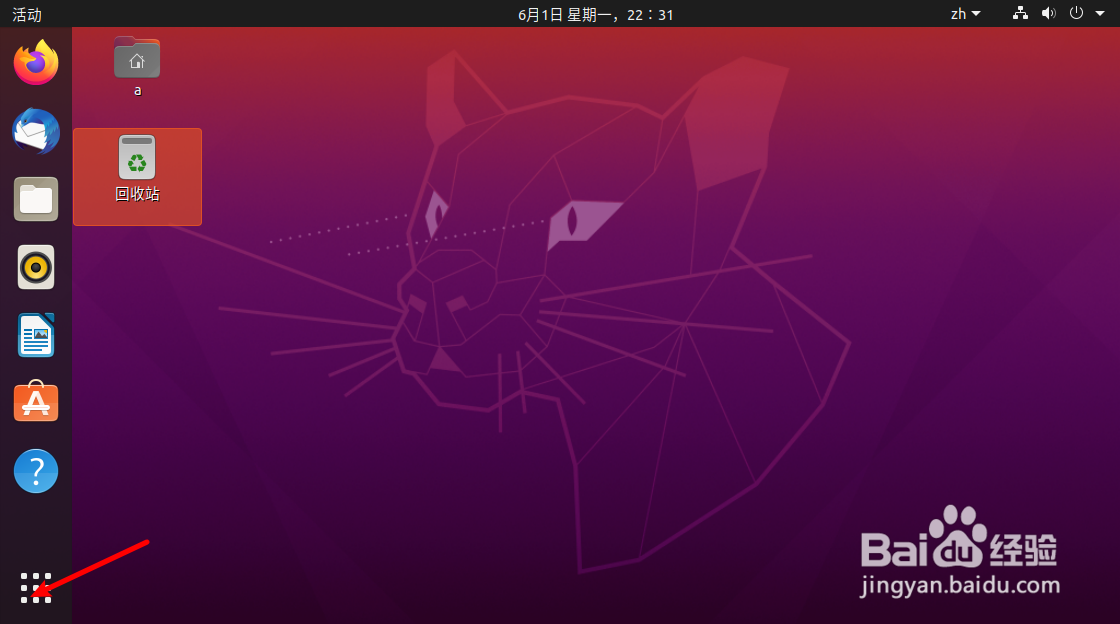Open the clock calendar 6月1日 星期一
1120x624 pixels.
[x=595, y=14]
